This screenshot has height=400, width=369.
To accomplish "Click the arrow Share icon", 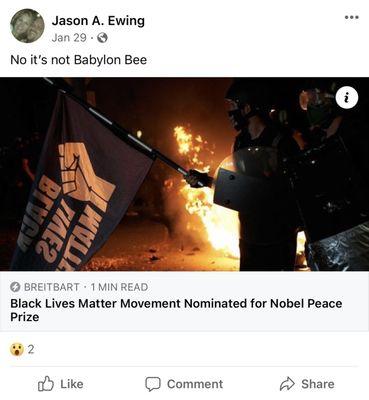I will click(287, 384).
